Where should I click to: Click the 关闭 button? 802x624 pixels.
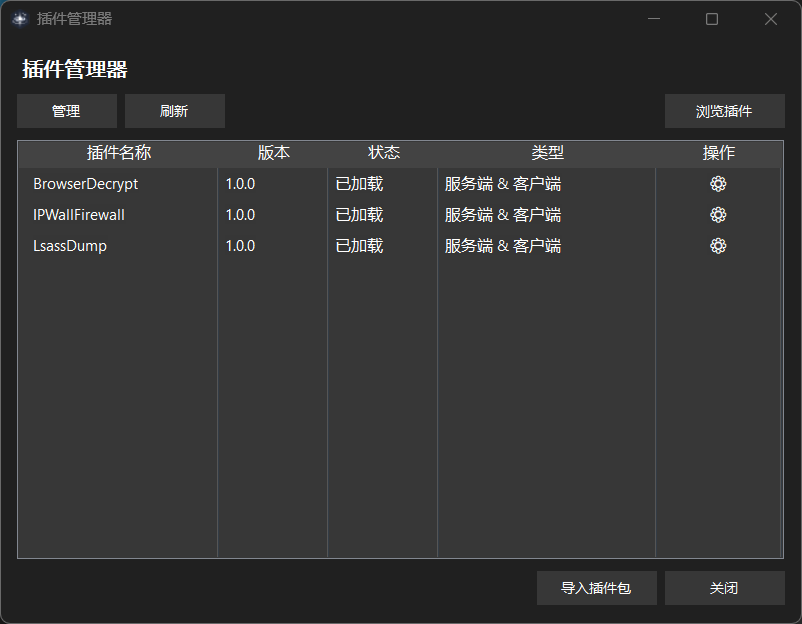[x=725, y=588]
